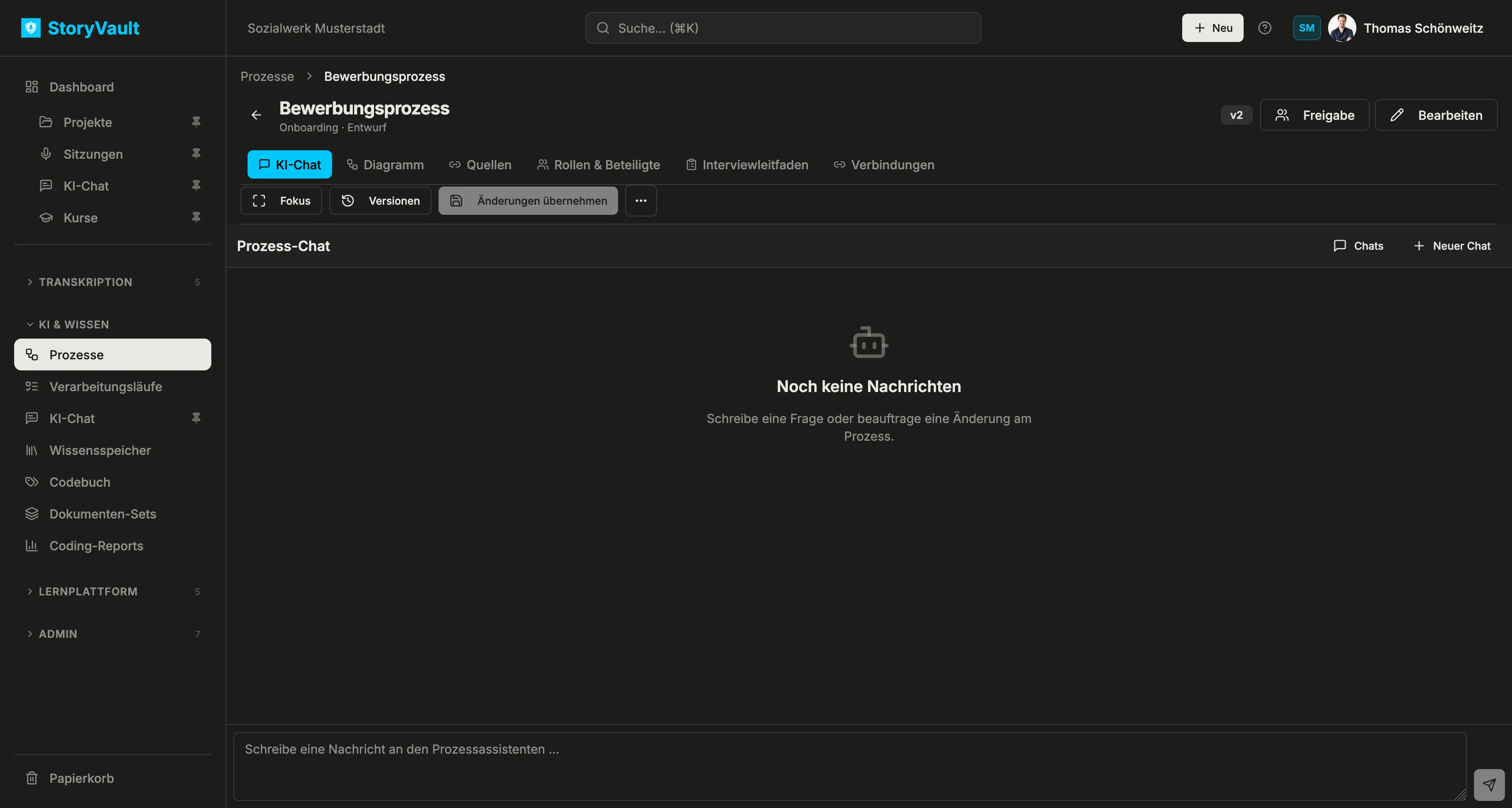Open the Versionen history

pyautogui.click(x=380, y=201)
